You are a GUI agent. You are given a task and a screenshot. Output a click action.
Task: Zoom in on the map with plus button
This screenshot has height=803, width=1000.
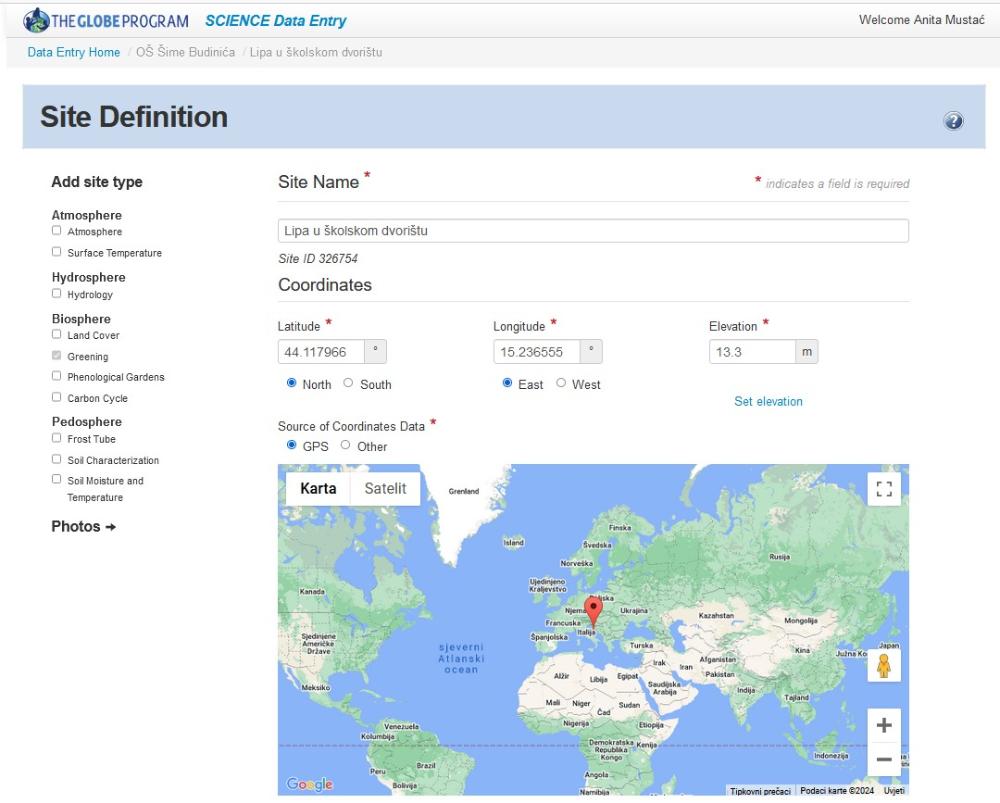884,725
